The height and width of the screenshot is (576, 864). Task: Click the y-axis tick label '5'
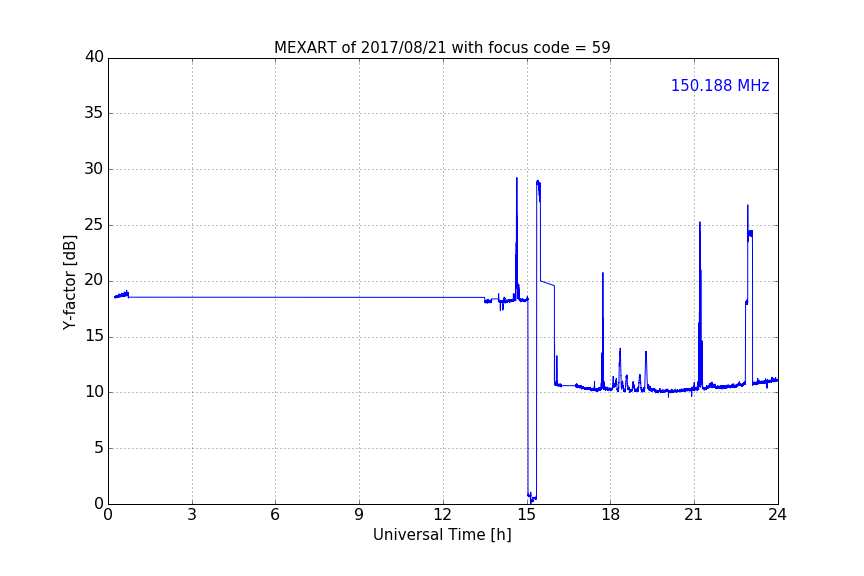click(99, 448)
